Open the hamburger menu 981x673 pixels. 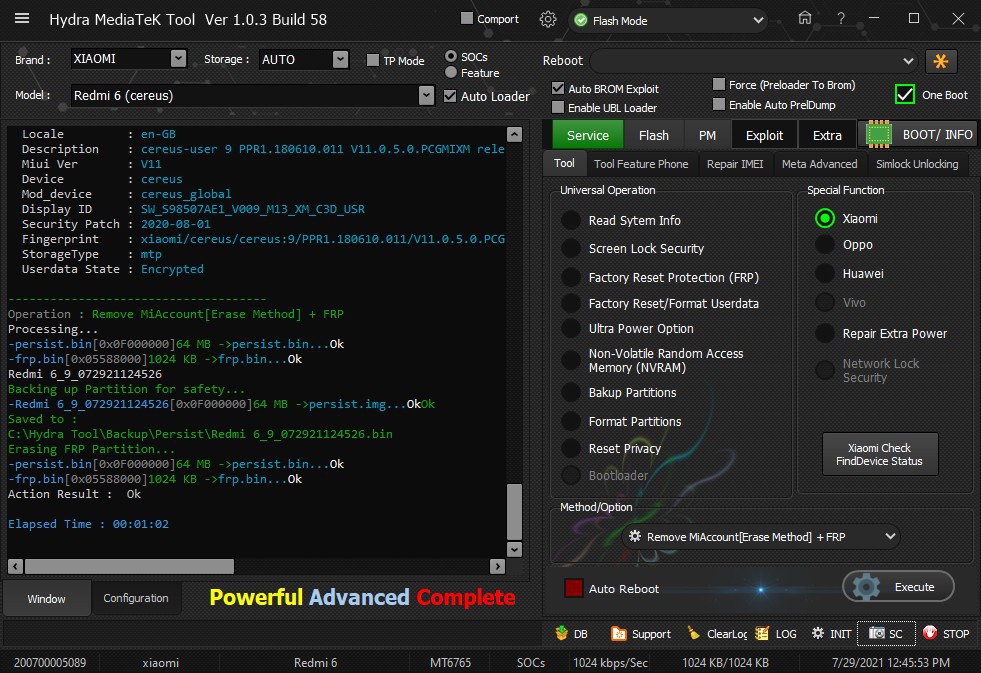pyautogui.click(x=22, y=19)
